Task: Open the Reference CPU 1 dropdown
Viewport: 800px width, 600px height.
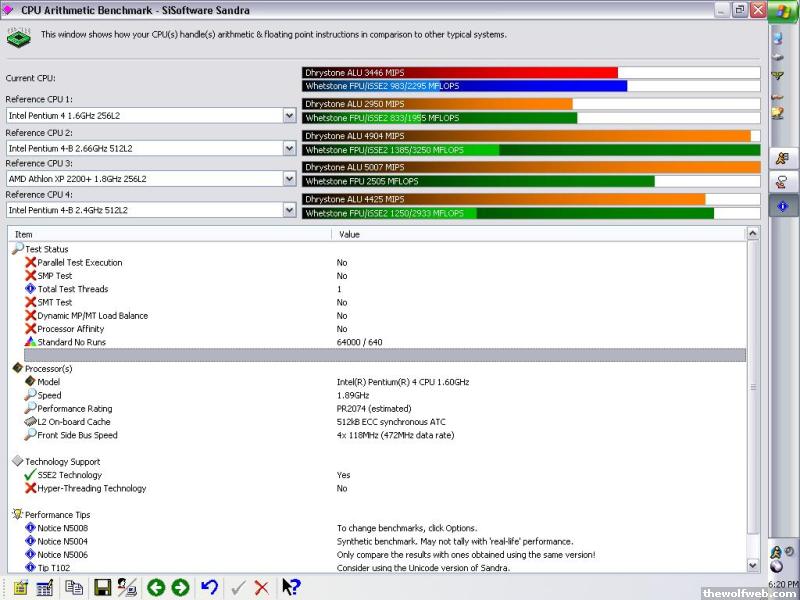Action: coord(289,115)
